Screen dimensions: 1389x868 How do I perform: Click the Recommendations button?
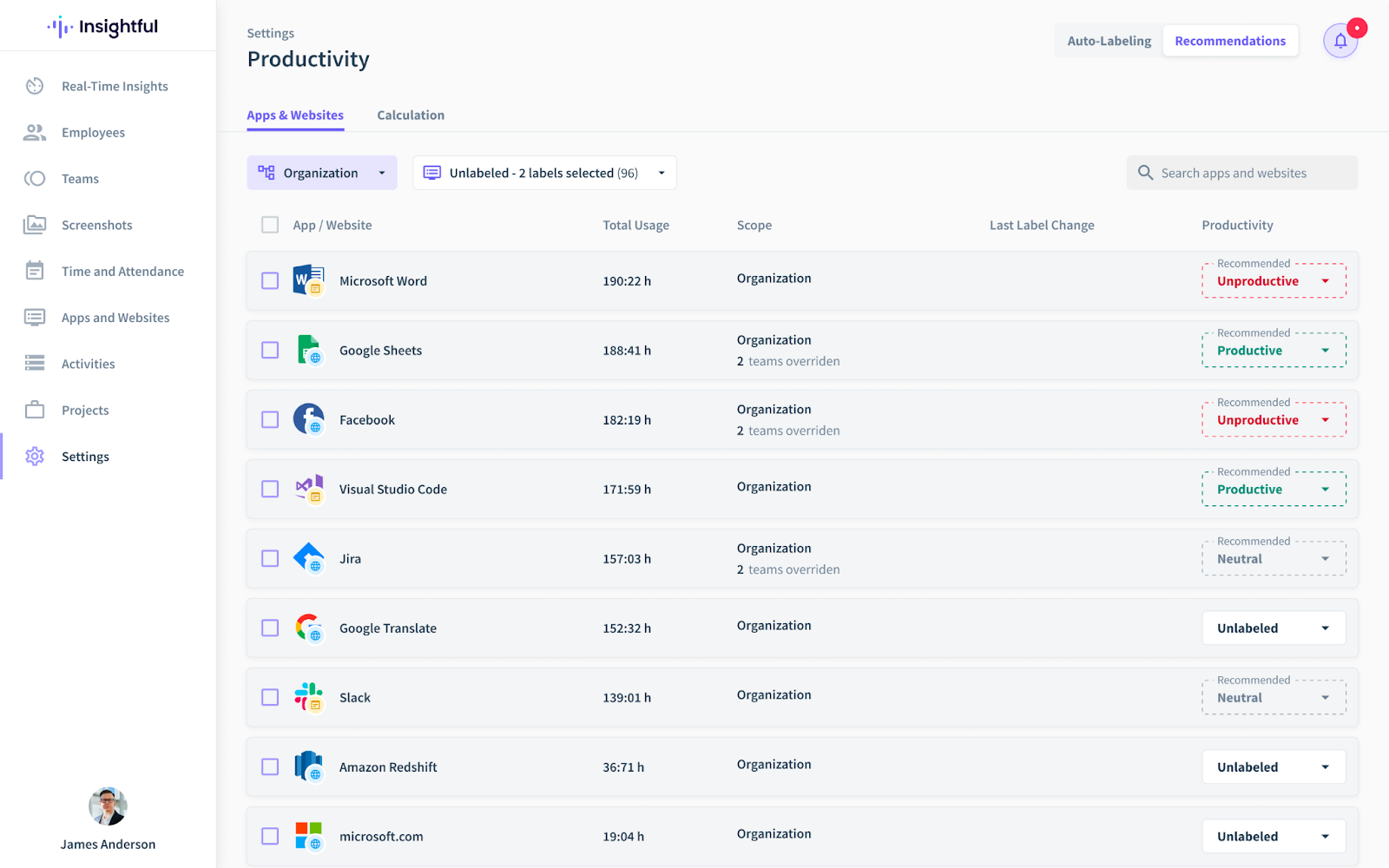[1230, 41]
